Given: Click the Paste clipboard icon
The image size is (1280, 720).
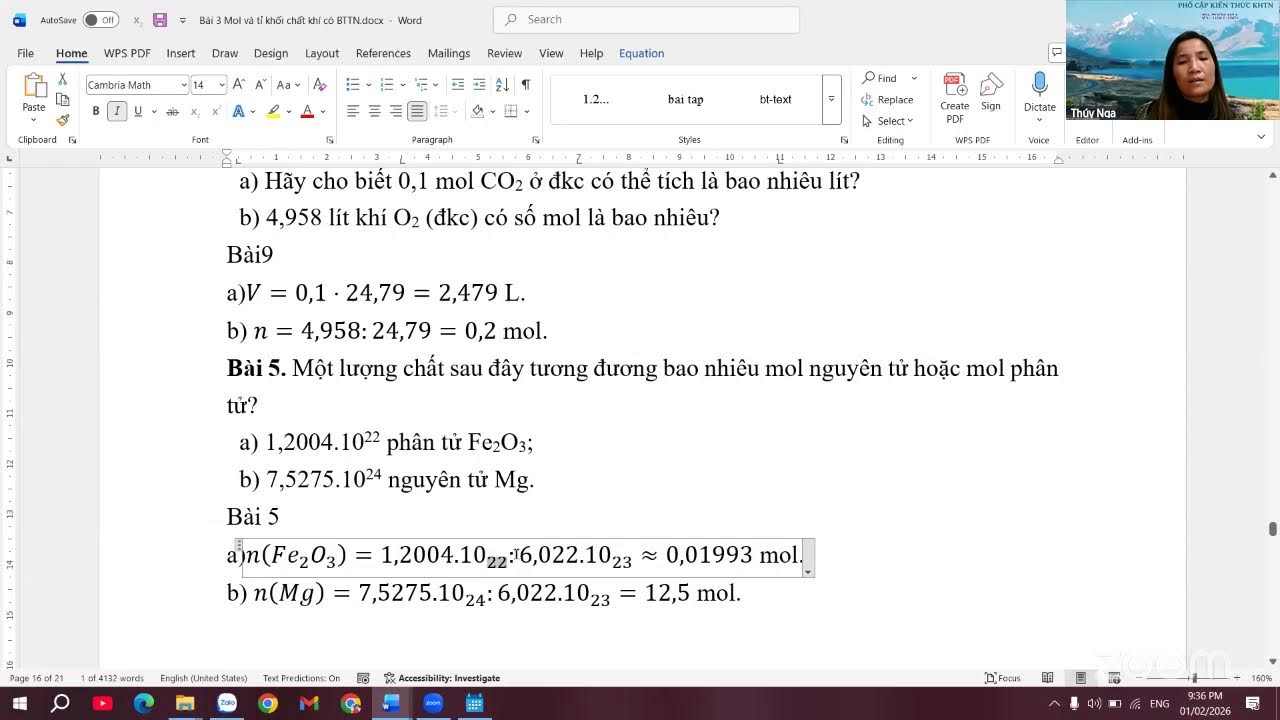Looking at the screenshot, I should click(34, 87).
